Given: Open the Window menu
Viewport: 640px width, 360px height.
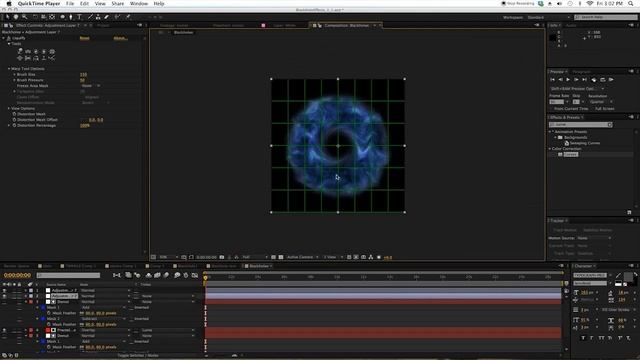Looking at the screenshot, I should coord(139,4).
